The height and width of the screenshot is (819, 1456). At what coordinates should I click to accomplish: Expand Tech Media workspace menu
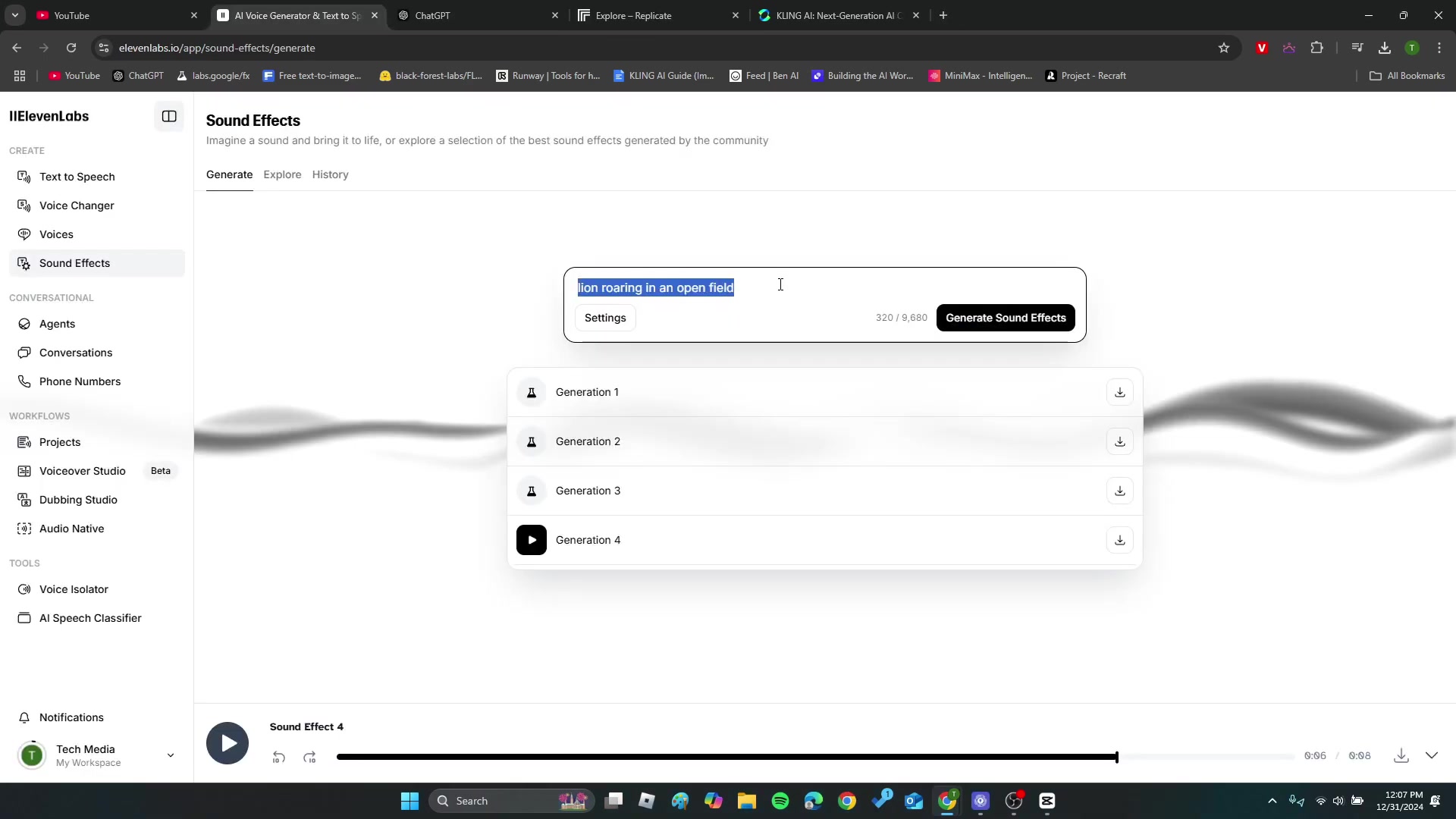click(x=97, y=755)
